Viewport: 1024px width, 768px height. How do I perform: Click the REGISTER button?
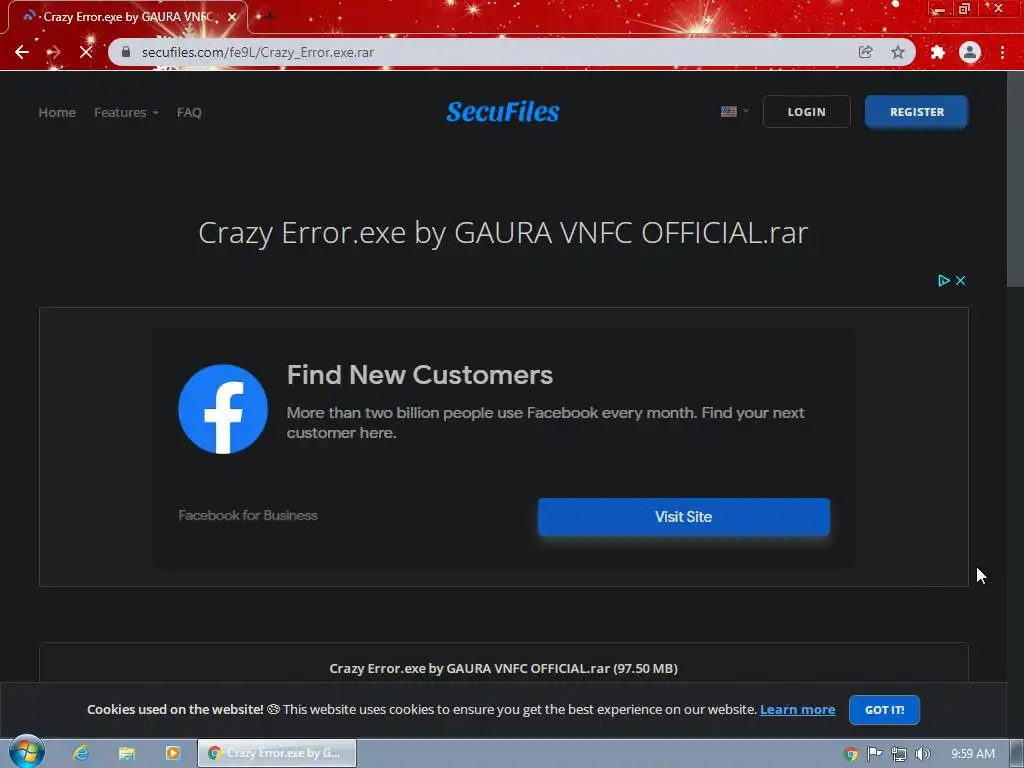coord(916,112)
